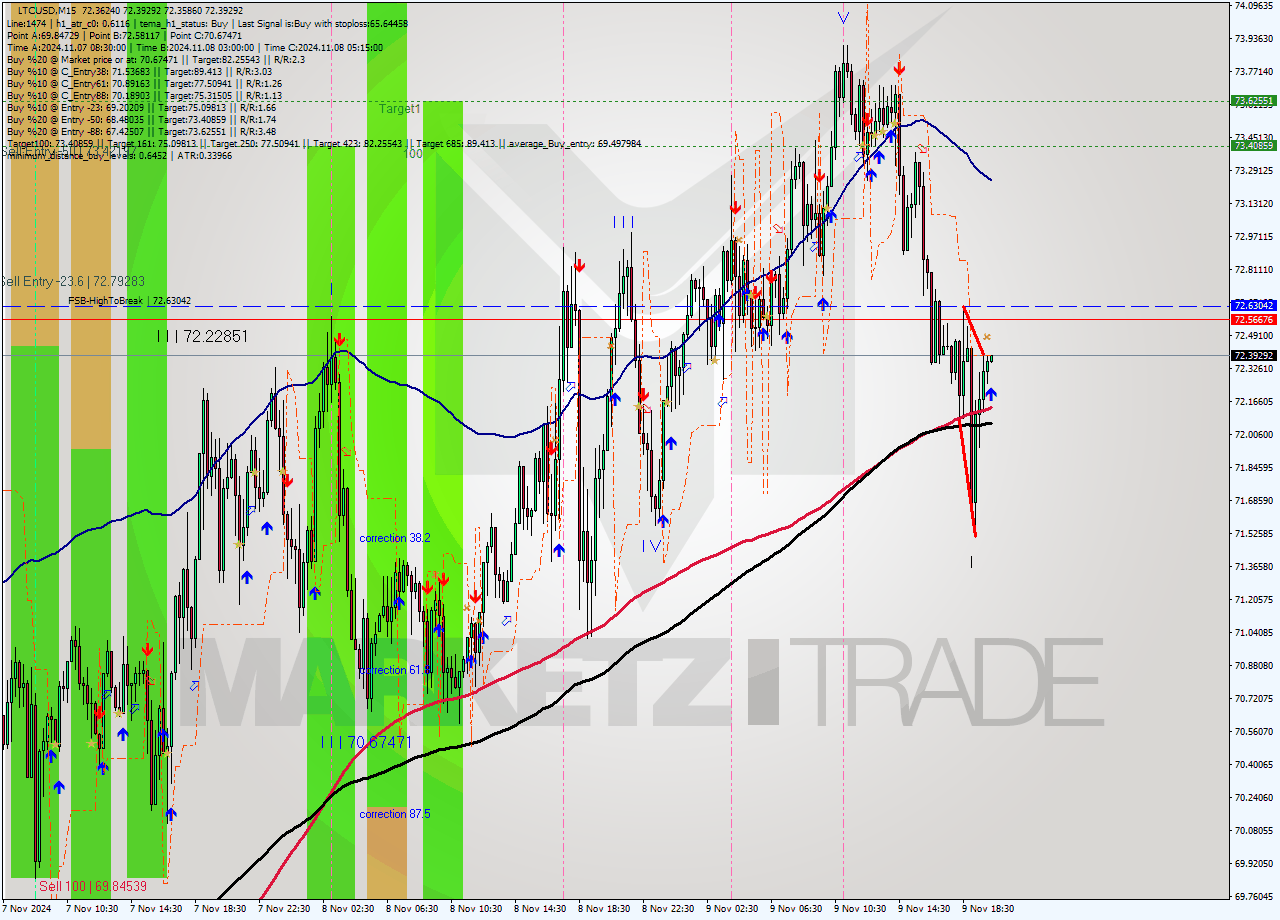Image resolution: width=1280 pixels, height=920 pixels.
Task: Click the correction 87.5 label
Action: point(395,814)
